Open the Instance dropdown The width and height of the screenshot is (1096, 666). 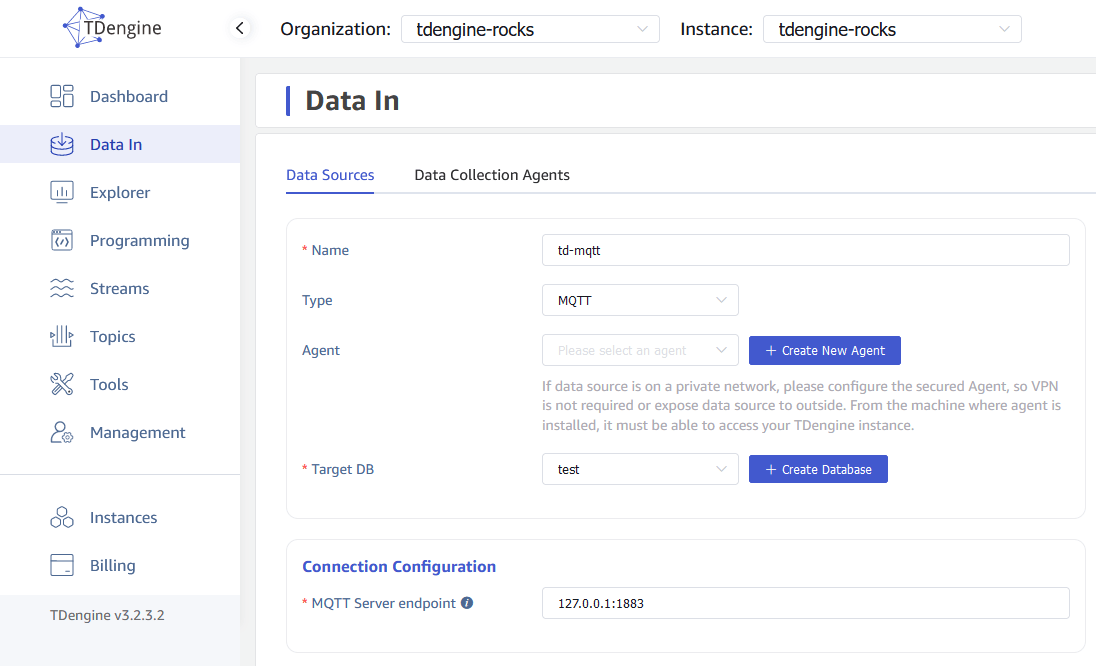[892, 29]
